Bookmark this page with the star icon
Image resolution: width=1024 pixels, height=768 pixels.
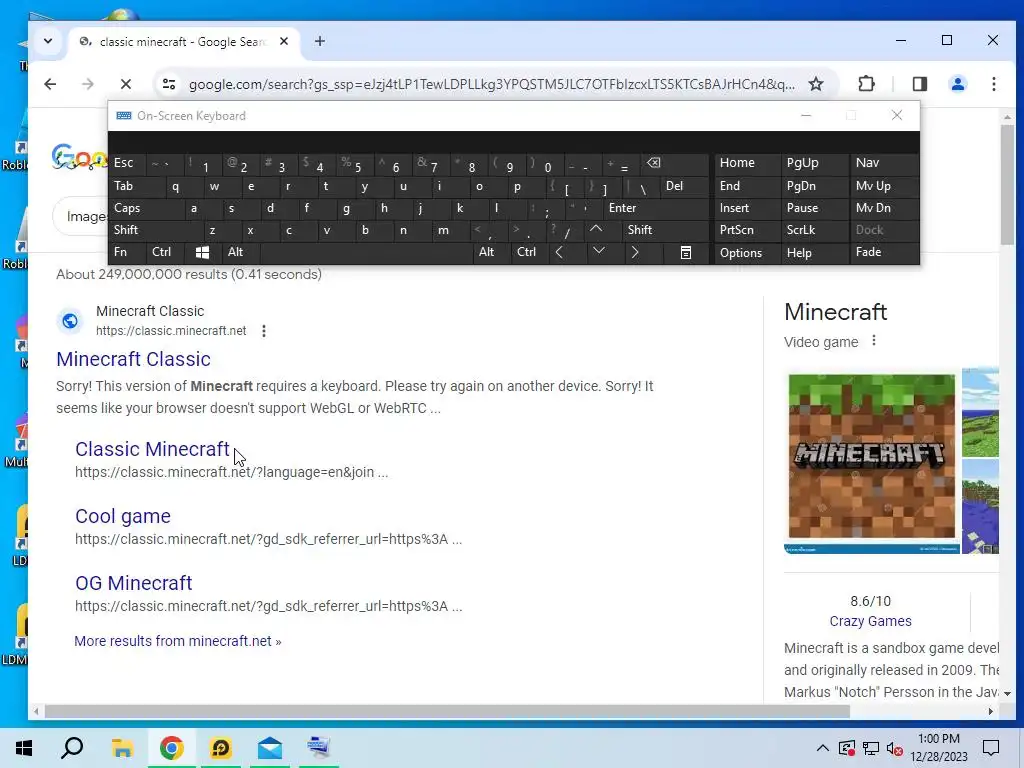(816, 84)
